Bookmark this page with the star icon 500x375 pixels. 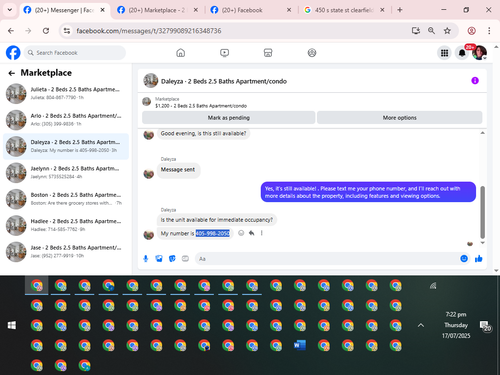pyautogui.click(x=447, y=31)
